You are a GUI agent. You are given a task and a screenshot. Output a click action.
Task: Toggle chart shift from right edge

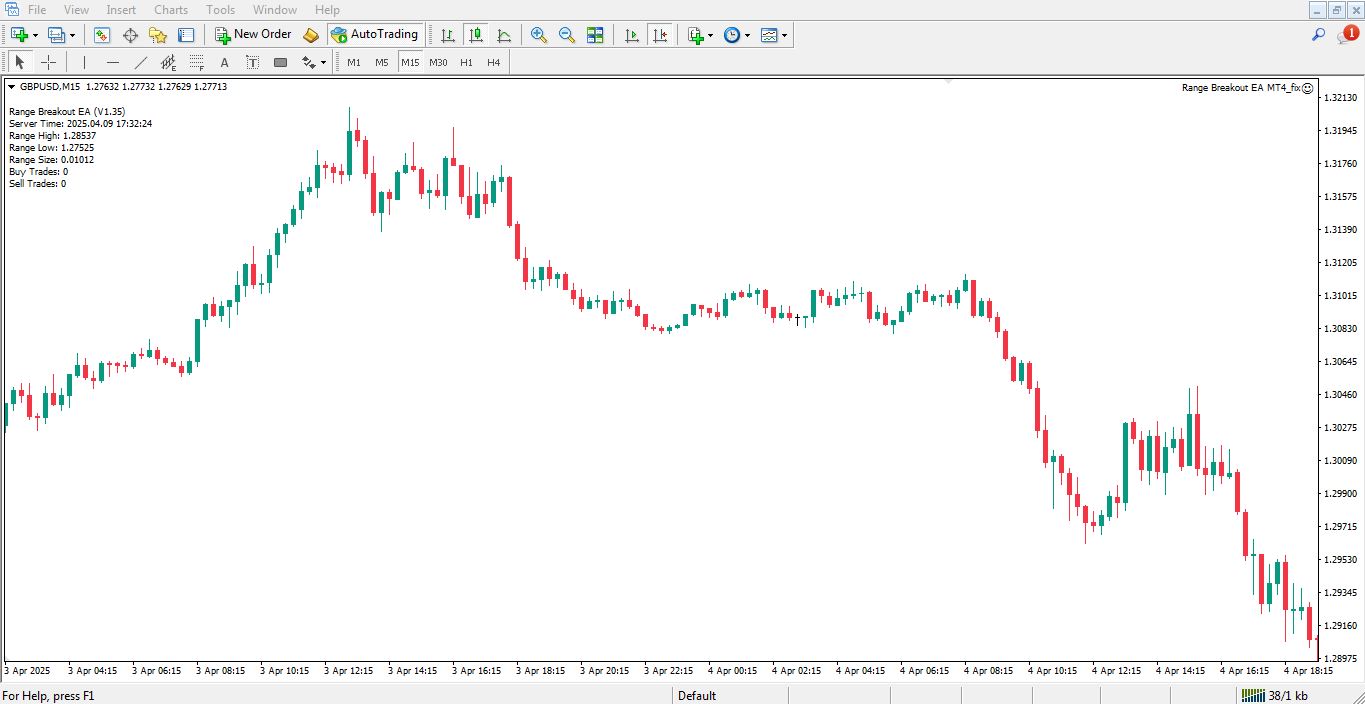(x=660, y=34)
